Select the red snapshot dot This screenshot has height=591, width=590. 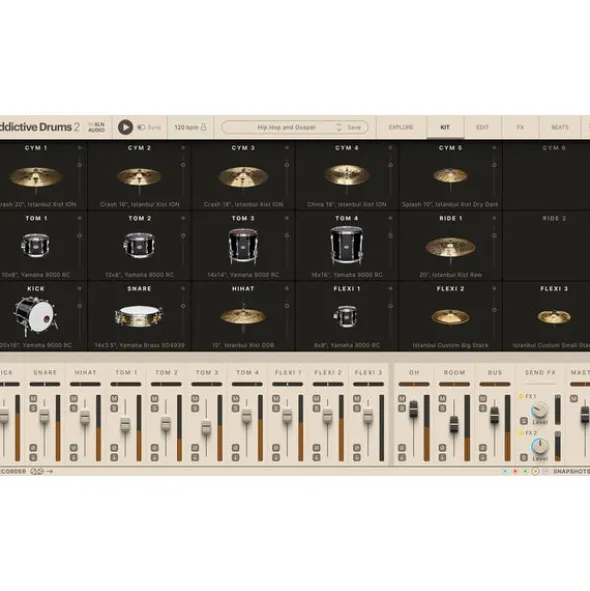[515, 471]
